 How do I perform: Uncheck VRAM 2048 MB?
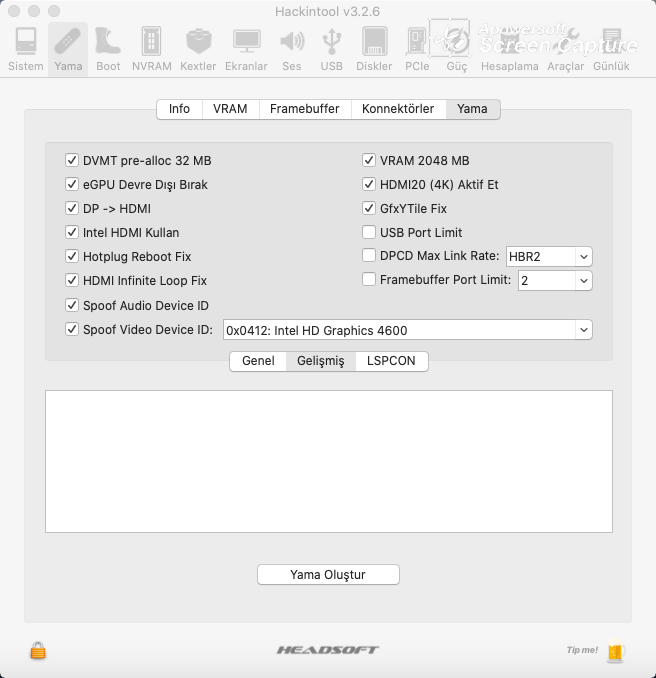(369, 160)
